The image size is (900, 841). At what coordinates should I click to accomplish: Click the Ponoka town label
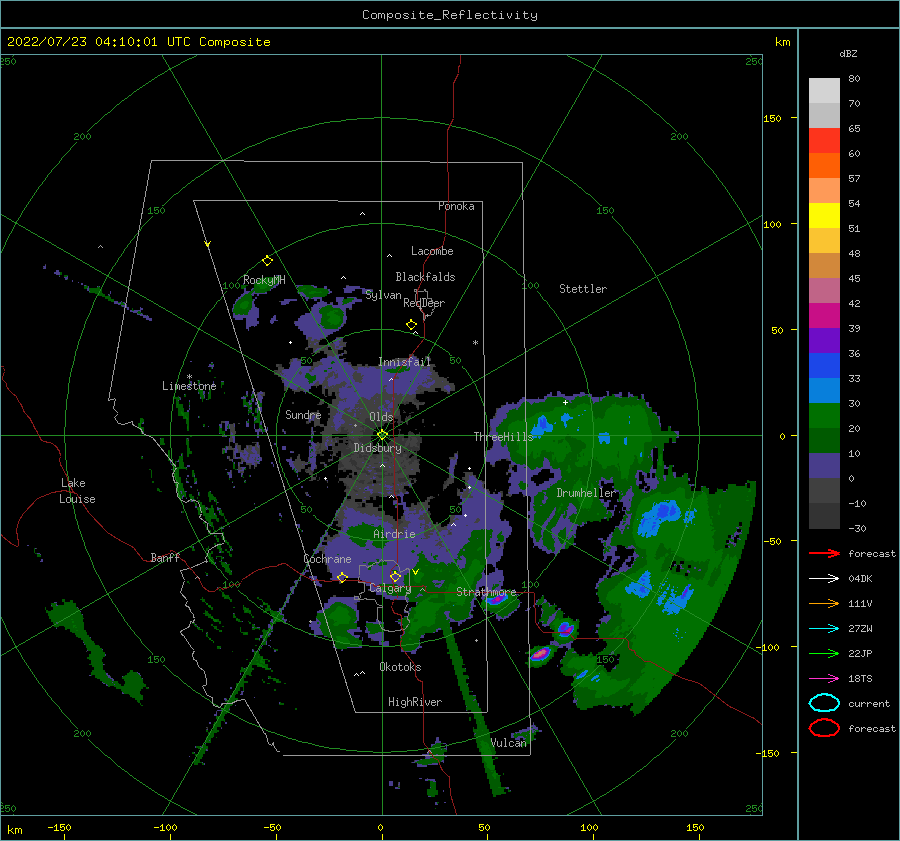click(x=456, y=206)
